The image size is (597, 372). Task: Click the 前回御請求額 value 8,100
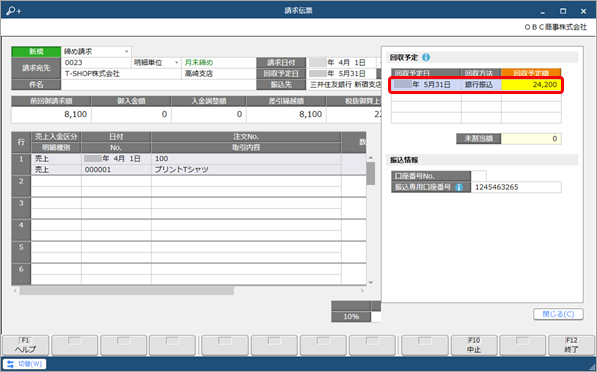51,114
